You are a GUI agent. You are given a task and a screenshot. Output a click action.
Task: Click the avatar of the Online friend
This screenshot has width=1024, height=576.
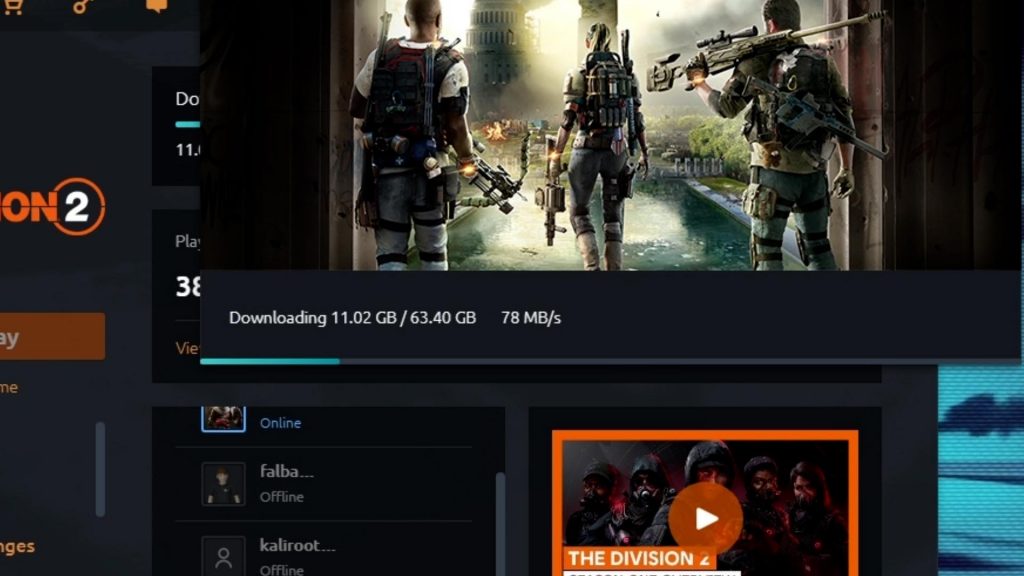pos(223,419)
